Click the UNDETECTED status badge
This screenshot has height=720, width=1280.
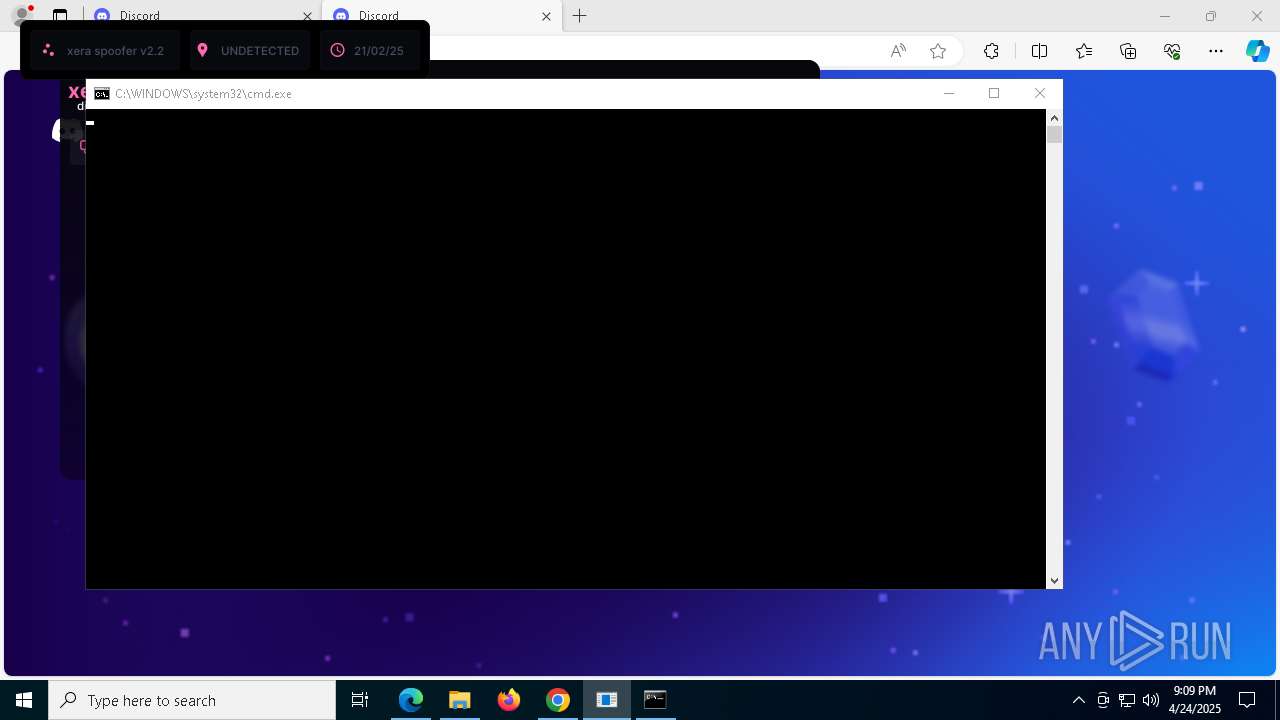[250, 50]
